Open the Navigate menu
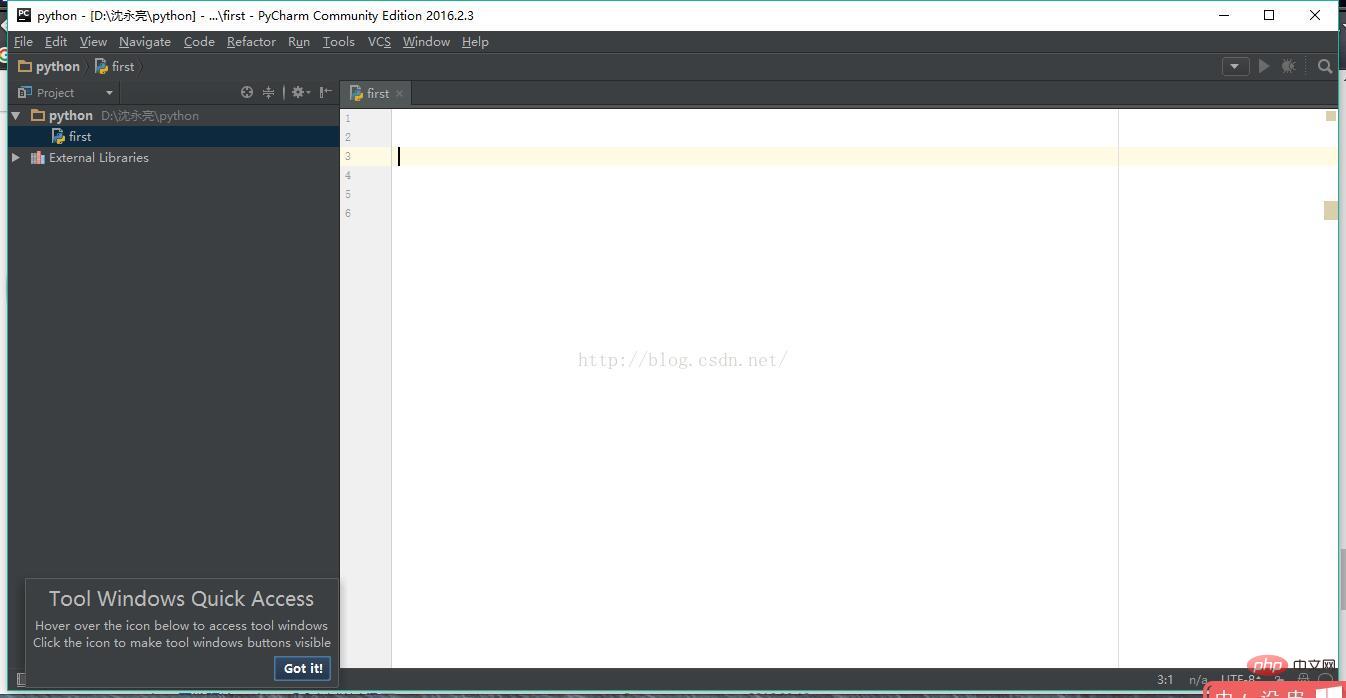 (x=145, y=42)
